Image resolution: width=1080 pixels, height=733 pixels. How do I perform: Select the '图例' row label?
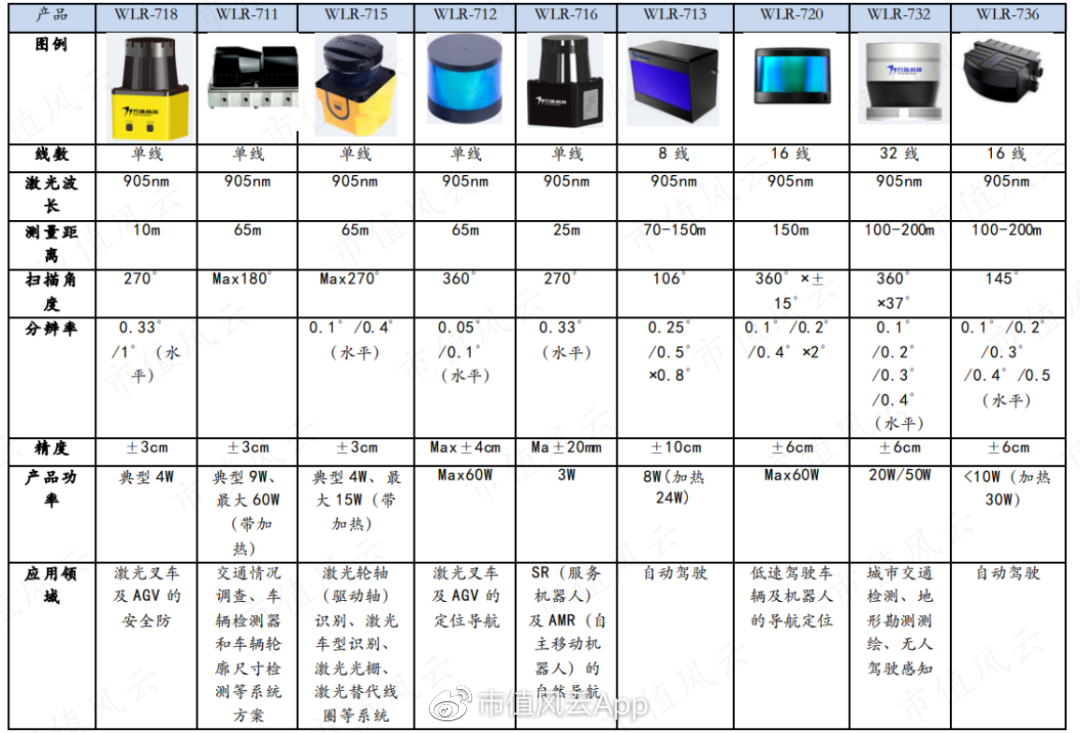point(52,45)
